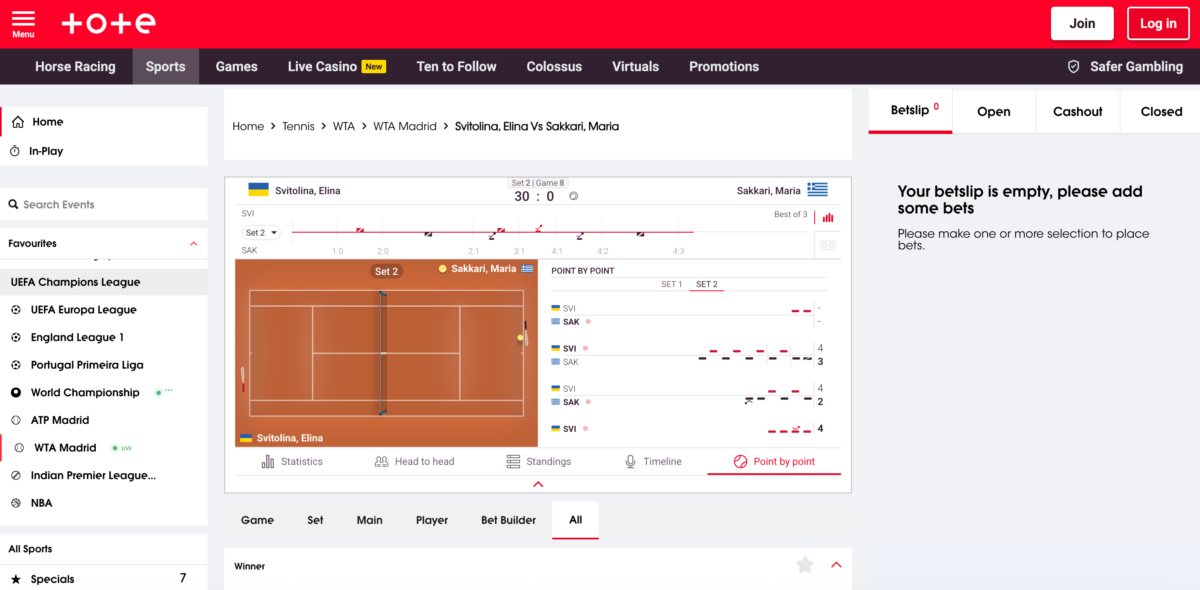
Task: Go to WTA breadcrumb link
Action: (x=344, y=127)
